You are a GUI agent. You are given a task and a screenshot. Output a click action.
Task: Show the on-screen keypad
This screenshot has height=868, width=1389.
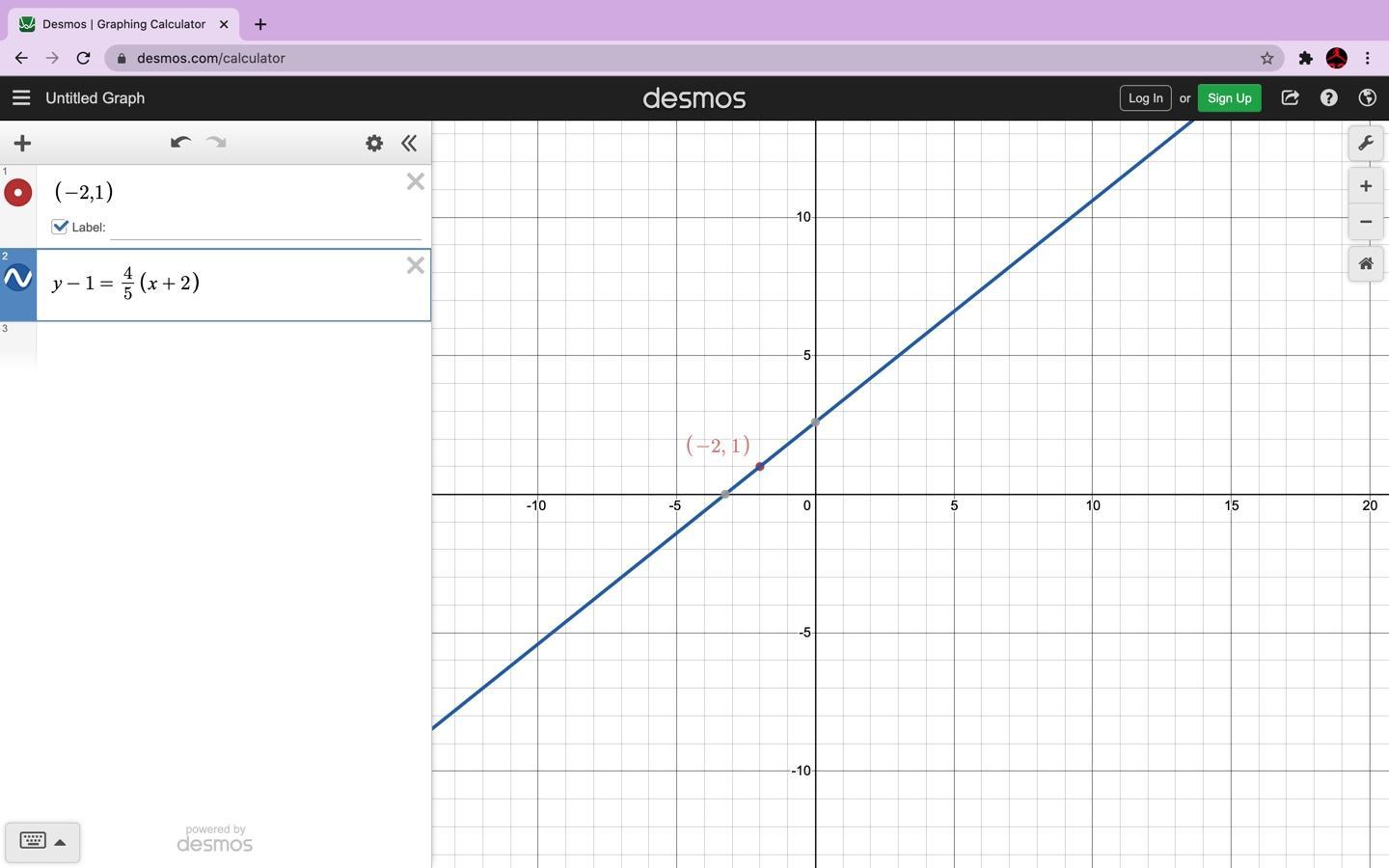click(42, 842)
